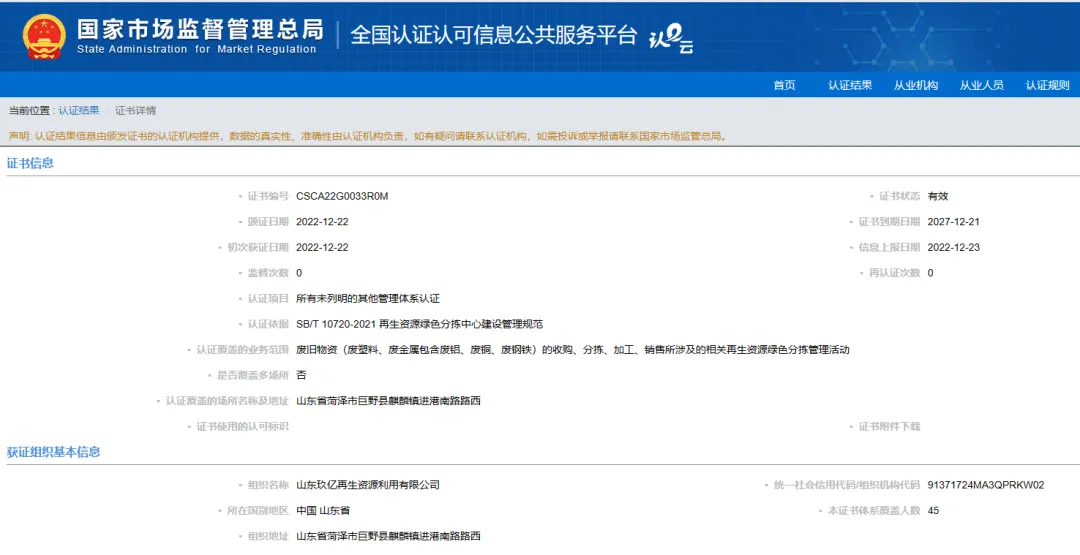The image size is (1080, 555).
Task: Click the 证书详情 breadcrumb text
Action: [x=135, y=110]
